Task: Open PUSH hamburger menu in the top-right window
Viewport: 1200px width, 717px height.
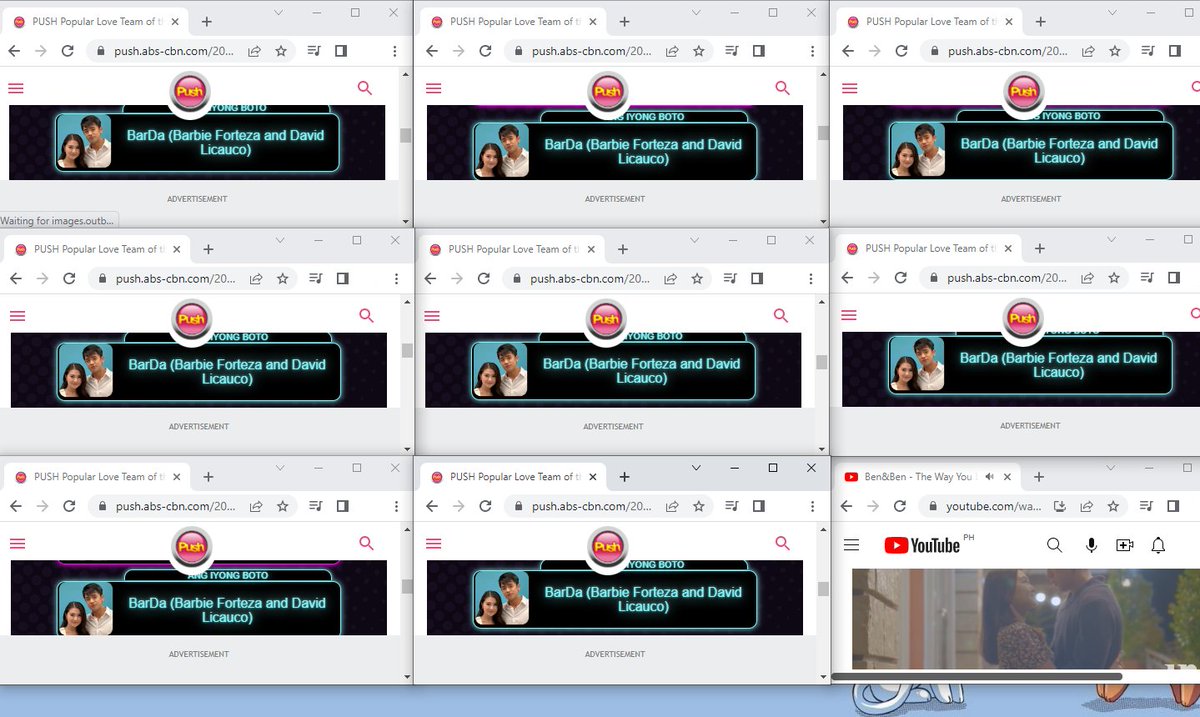Action: [850, 88]
